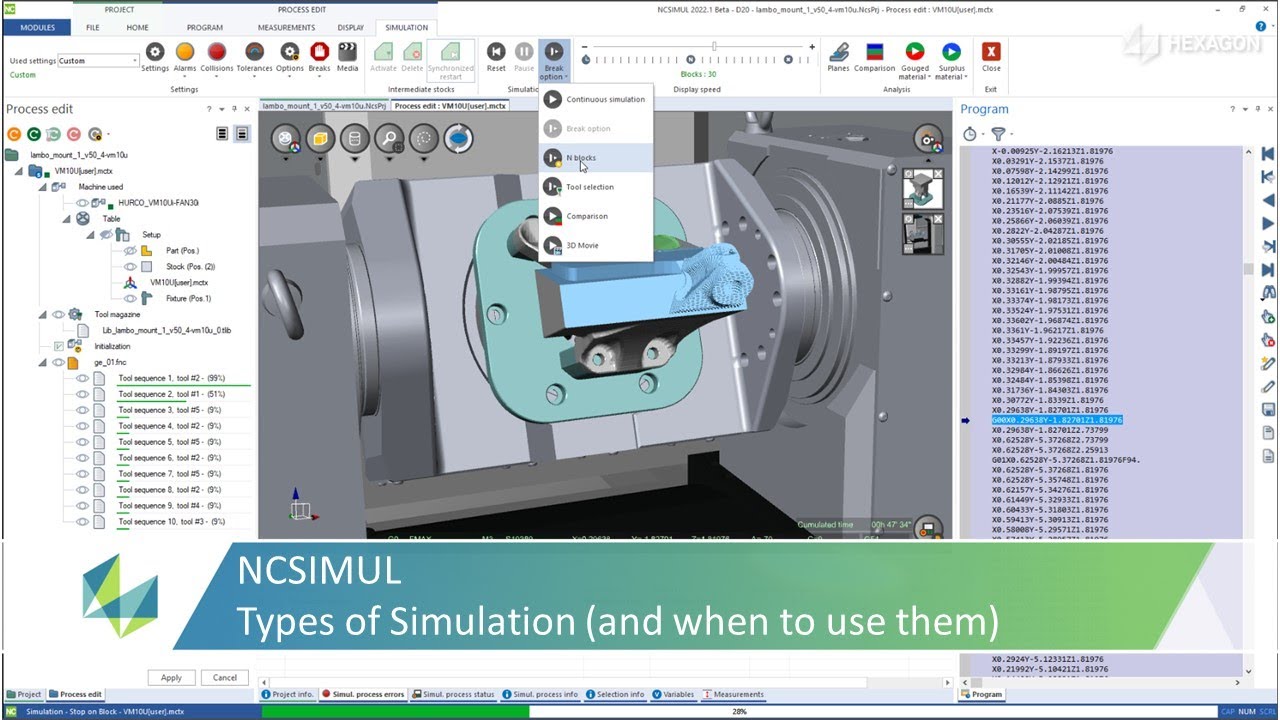Switch to the PROGRAM ribbon tab
Screen dimensions: 1280x720
205,28
